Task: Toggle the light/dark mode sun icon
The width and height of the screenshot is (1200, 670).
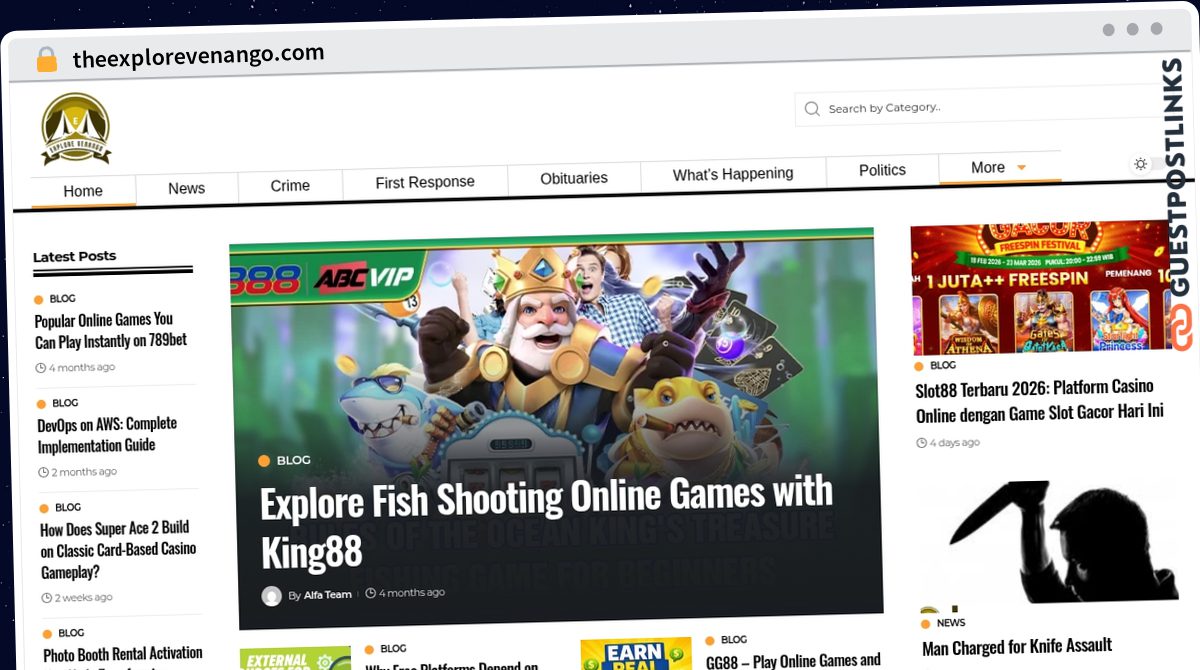Action: (x=1140, y=164)
